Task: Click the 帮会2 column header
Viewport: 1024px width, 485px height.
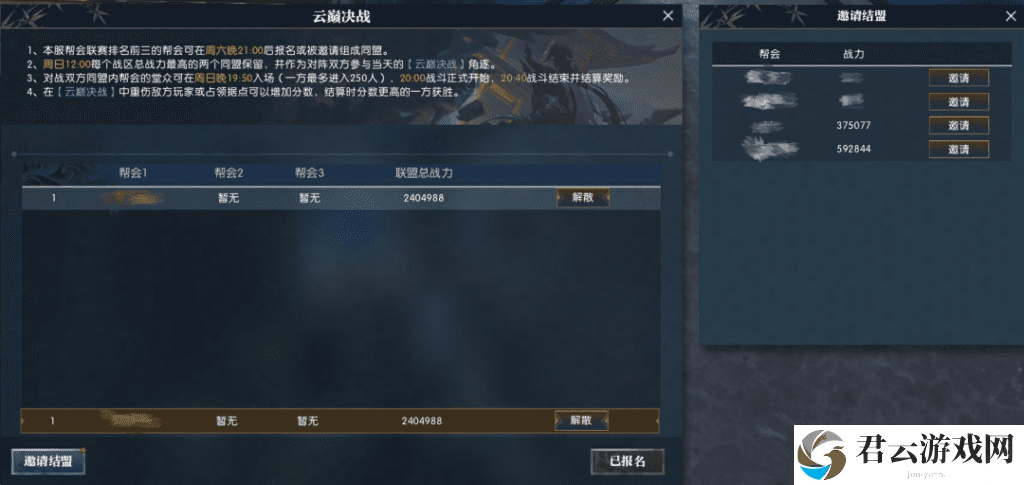Action: click(229, 173)
